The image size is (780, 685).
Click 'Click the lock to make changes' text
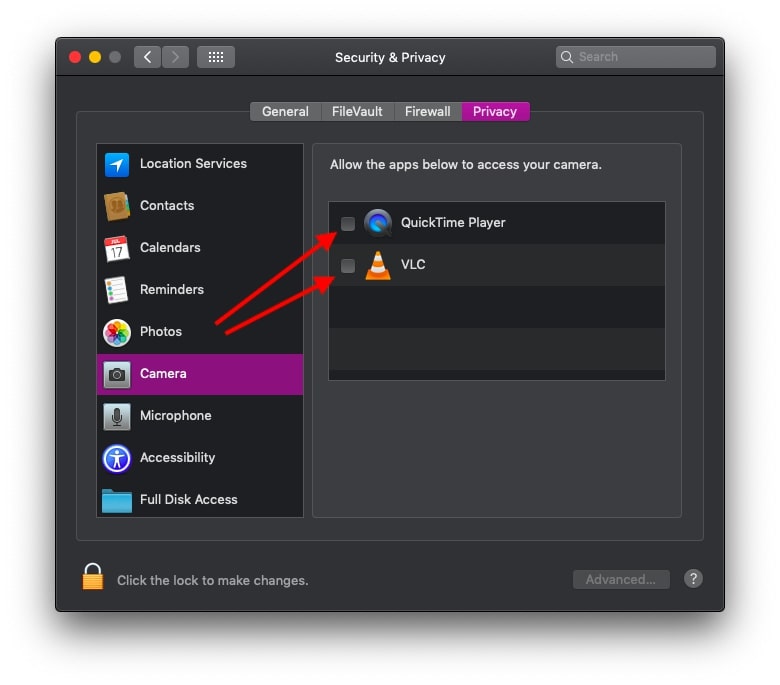pos(213,581)
